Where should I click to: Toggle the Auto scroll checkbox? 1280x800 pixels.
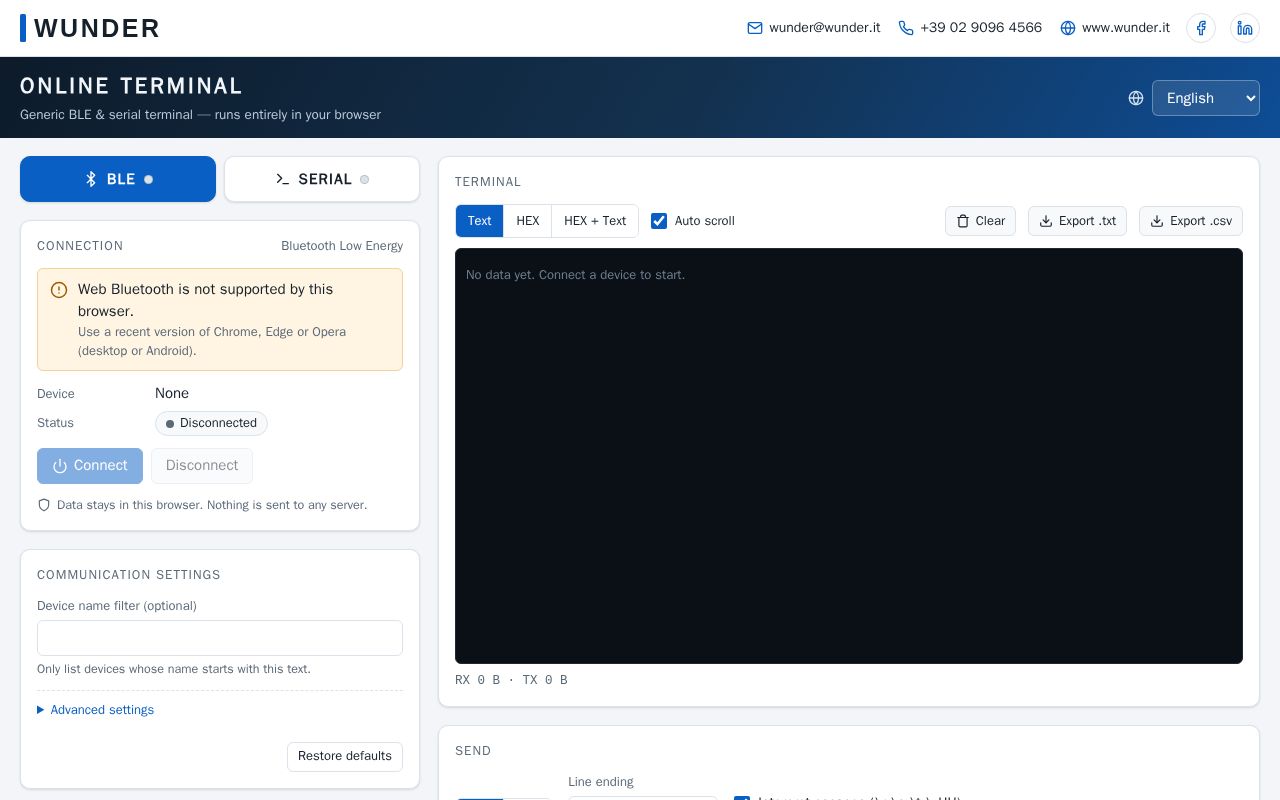click(x=659, y=221)
